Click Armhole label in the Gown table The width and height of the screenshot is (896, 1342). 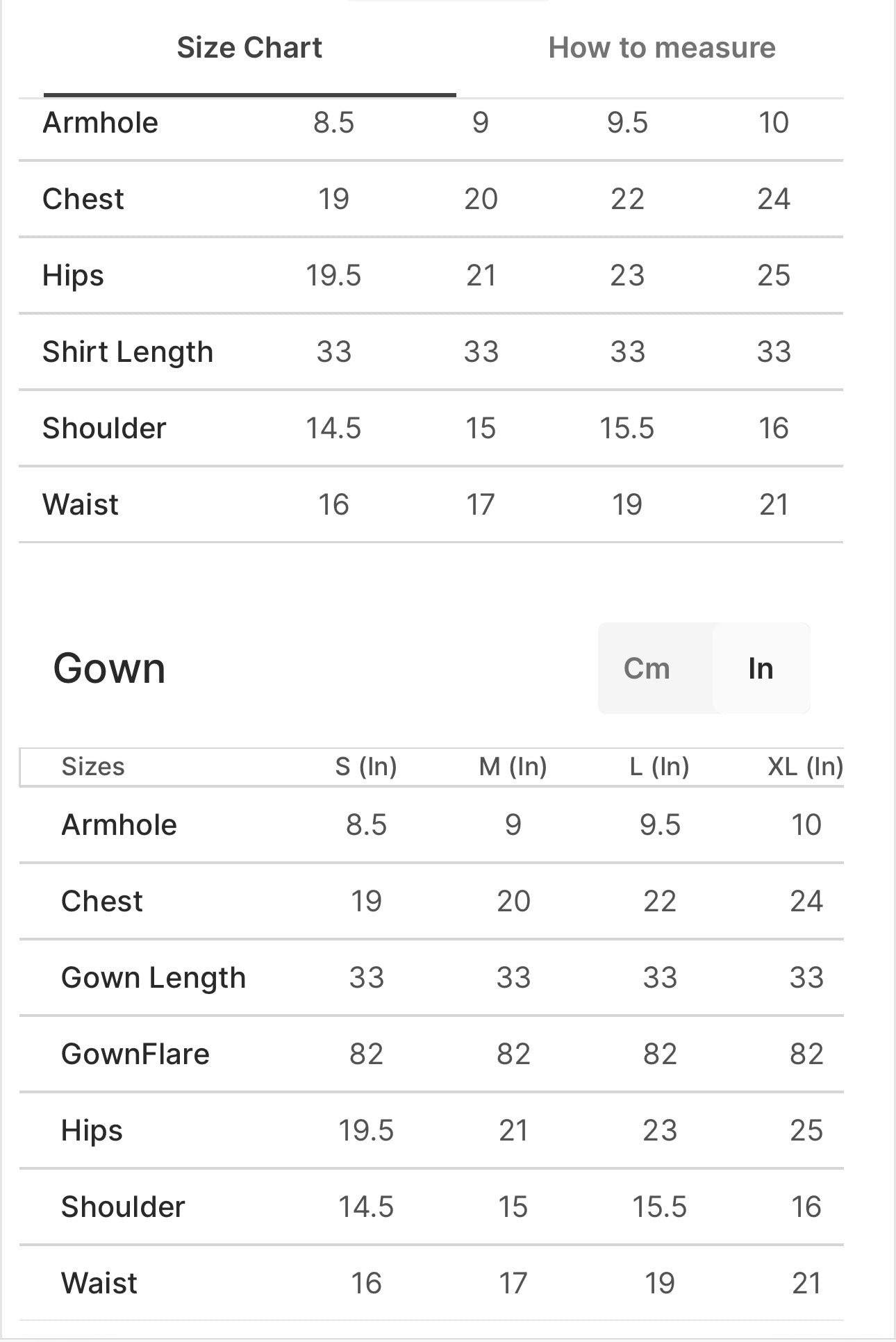coord(119,825)
